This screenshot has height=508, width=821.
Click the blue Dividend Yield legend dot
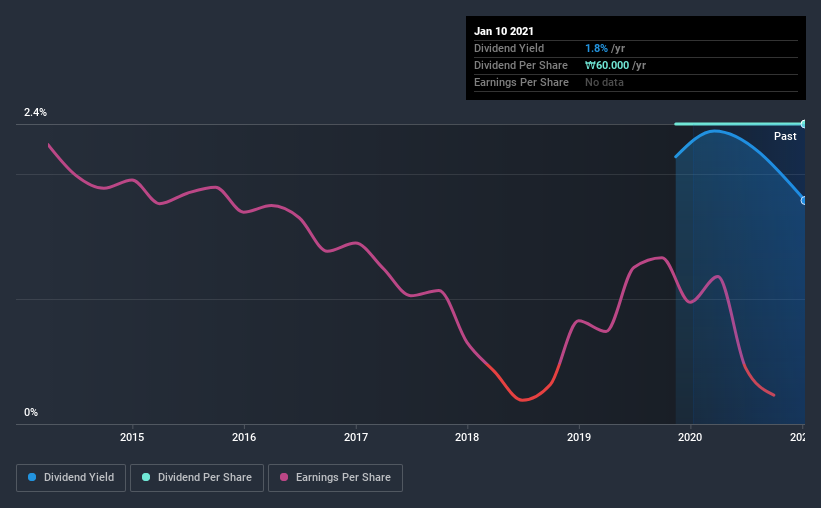point(32,477)
